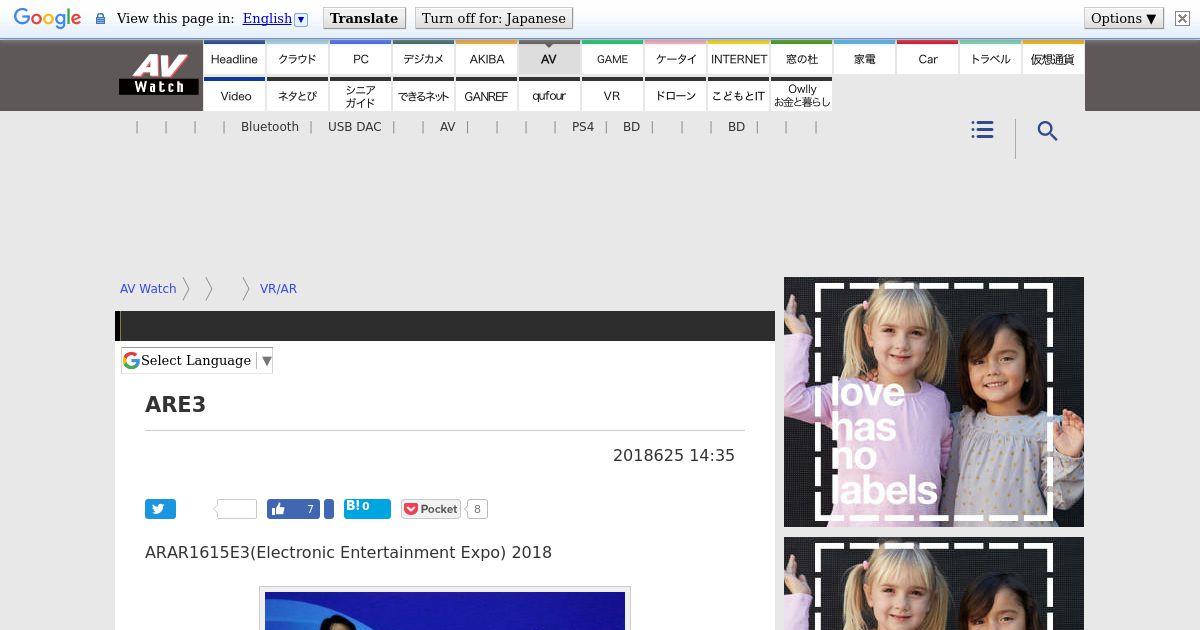
Task: Open the hamburger list menu icon
Action: (982, 130)
